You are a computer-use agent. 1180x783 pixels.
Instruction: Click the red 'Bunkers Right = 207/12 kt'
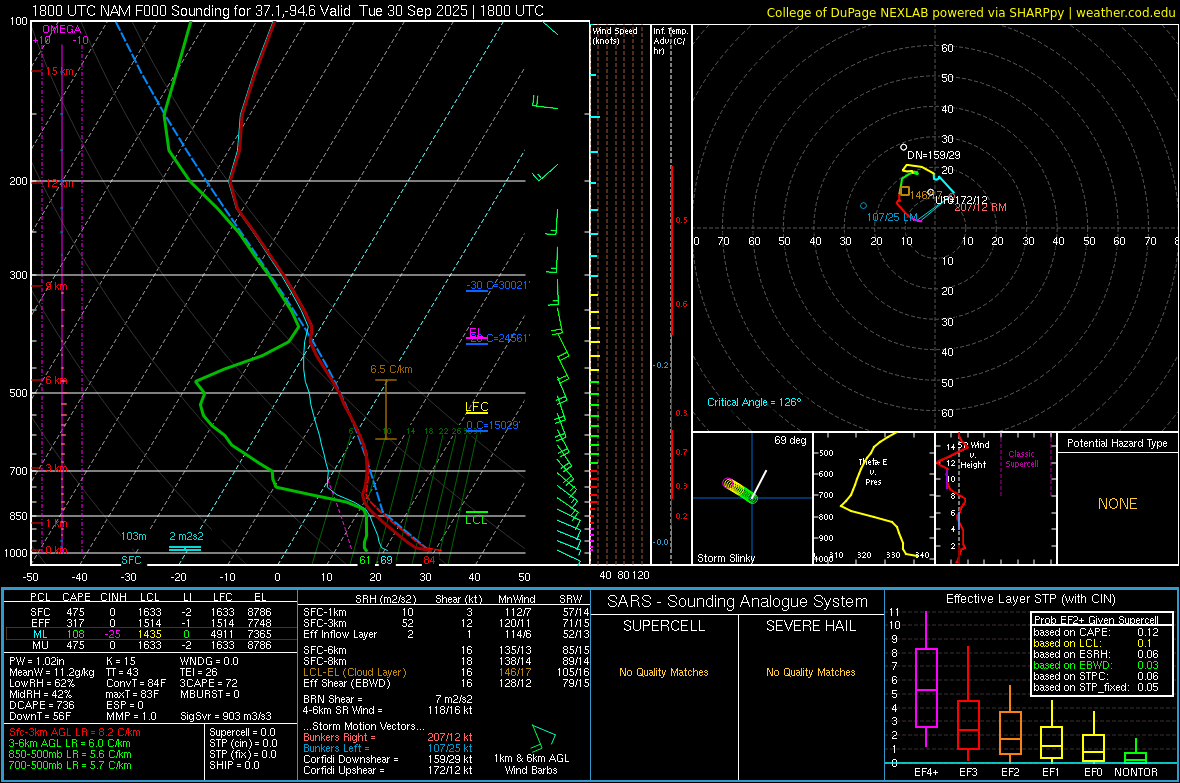coord(387,737)
